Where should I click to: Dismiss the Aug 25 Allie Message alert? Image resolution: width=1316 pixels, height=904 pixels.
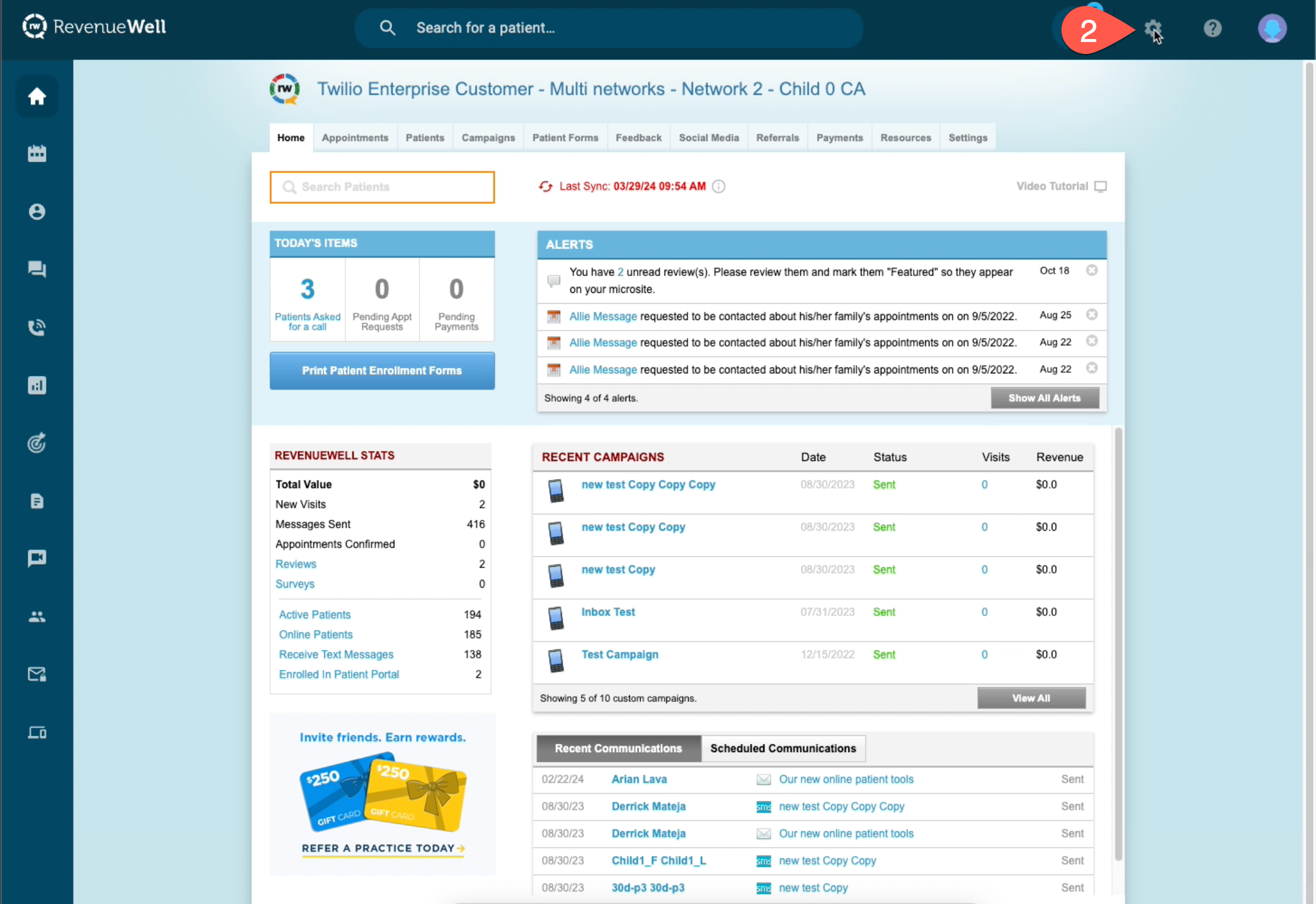(x=1092, y=315)
